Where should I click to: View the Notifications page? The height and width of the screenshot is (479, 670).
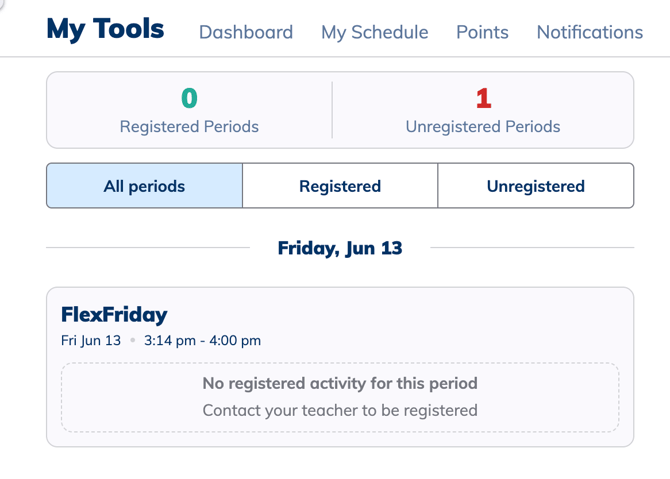click(589, 32)
